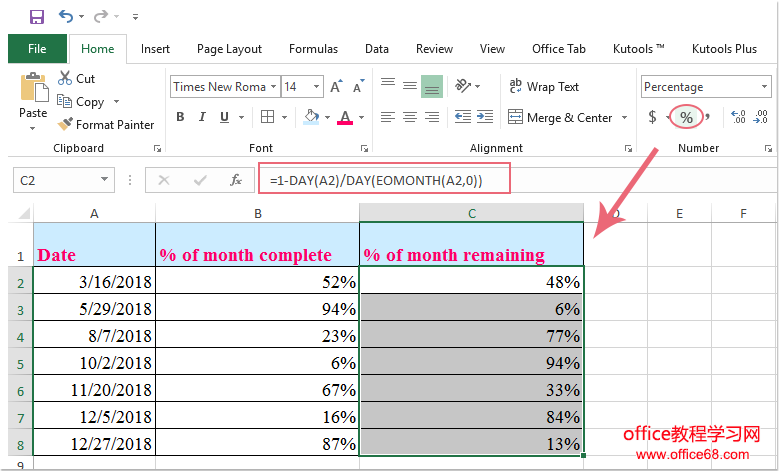The image size is (779, 471).
Task: Select Center horizontal alignment icon
Action: pyautogui.click(x=410, y=117)
